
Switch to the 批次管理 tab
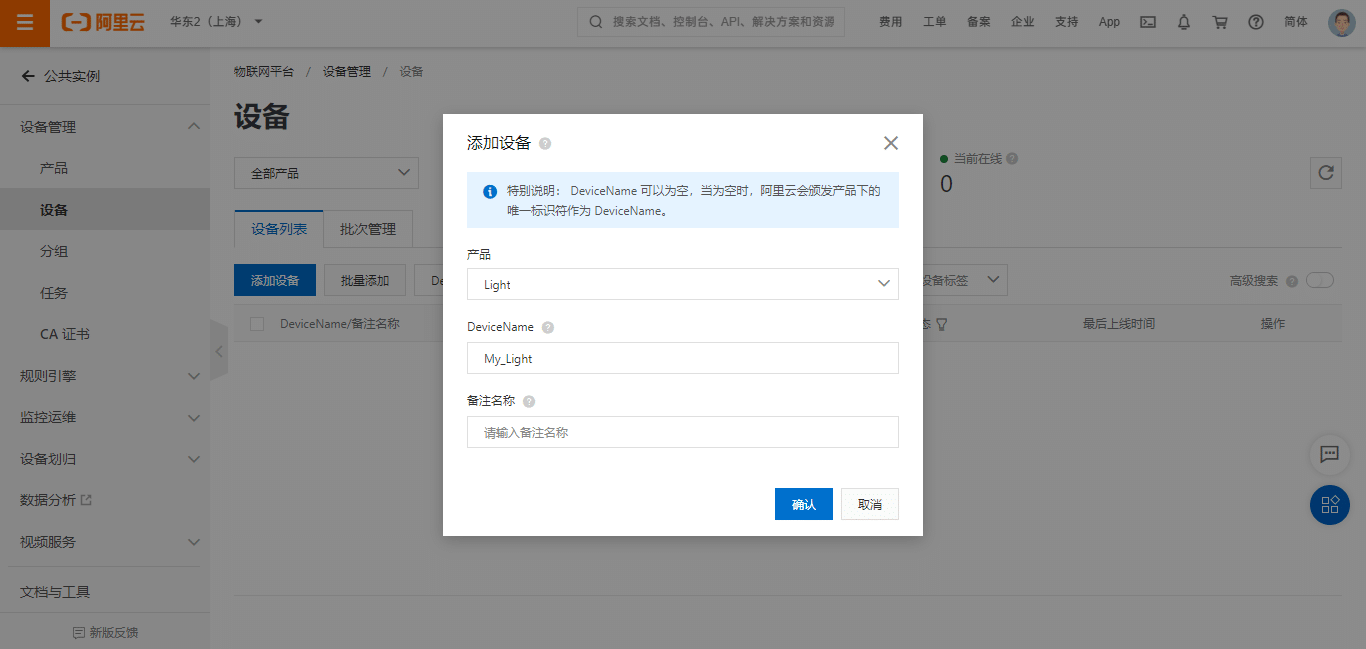[x=367, y=228]
